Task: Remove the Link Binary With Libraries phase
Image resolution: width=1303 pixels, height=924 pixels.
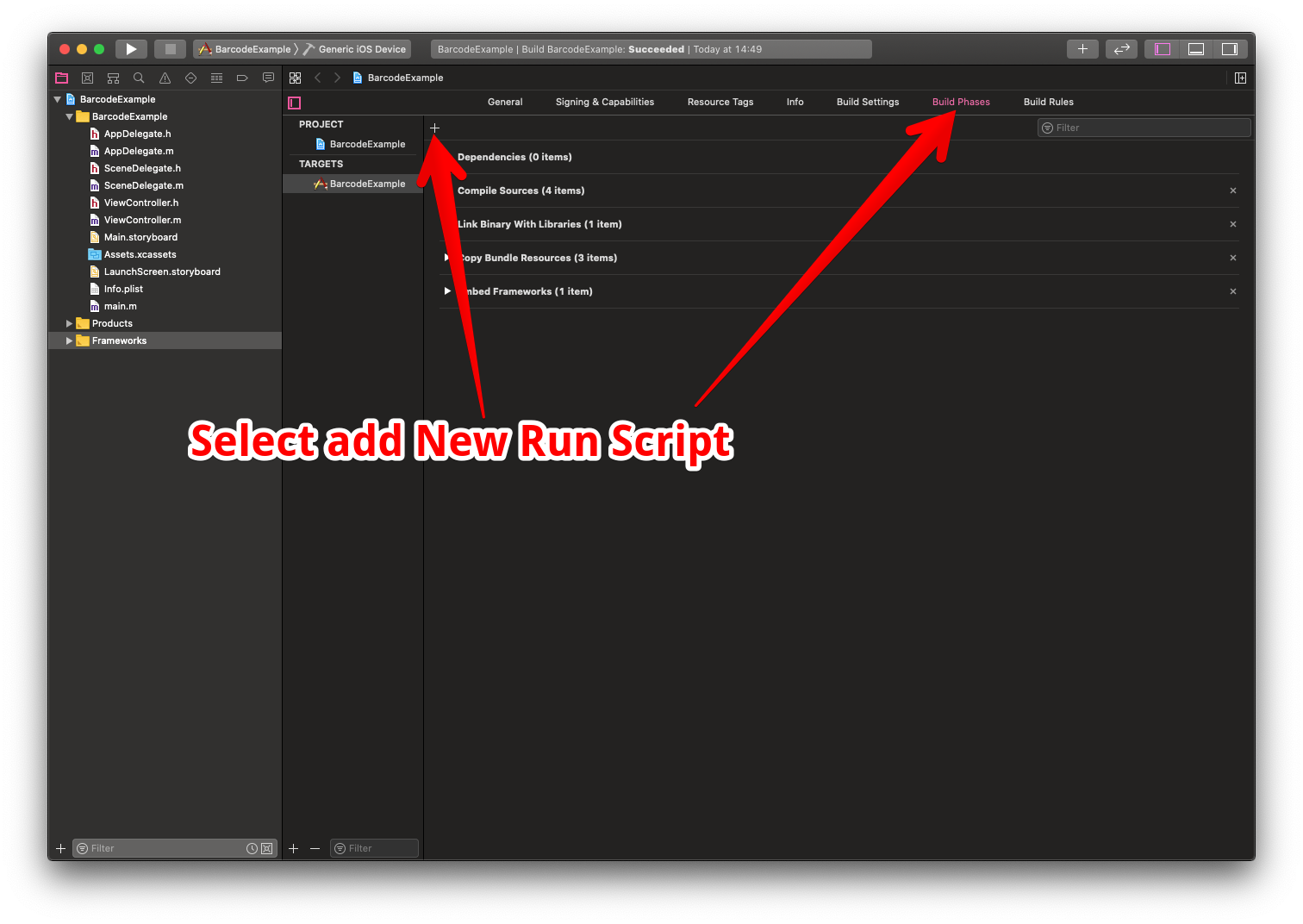Action: 1232,223
